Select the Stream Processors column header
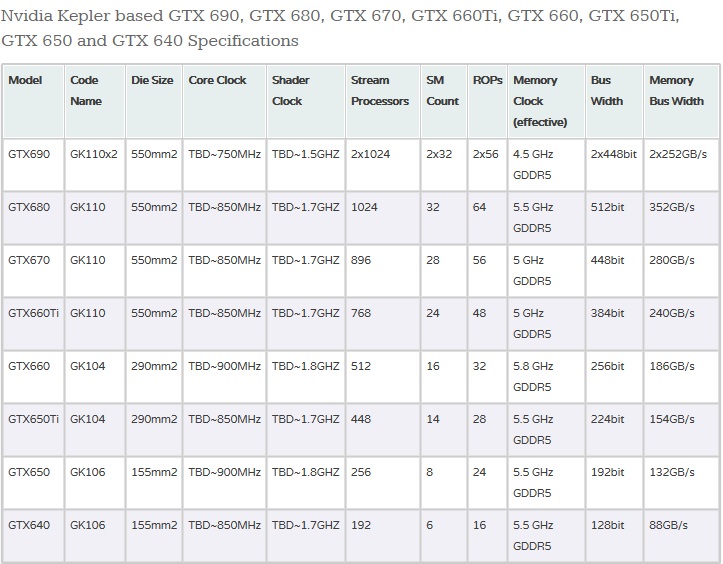723x564 pixels. point(382,101)
